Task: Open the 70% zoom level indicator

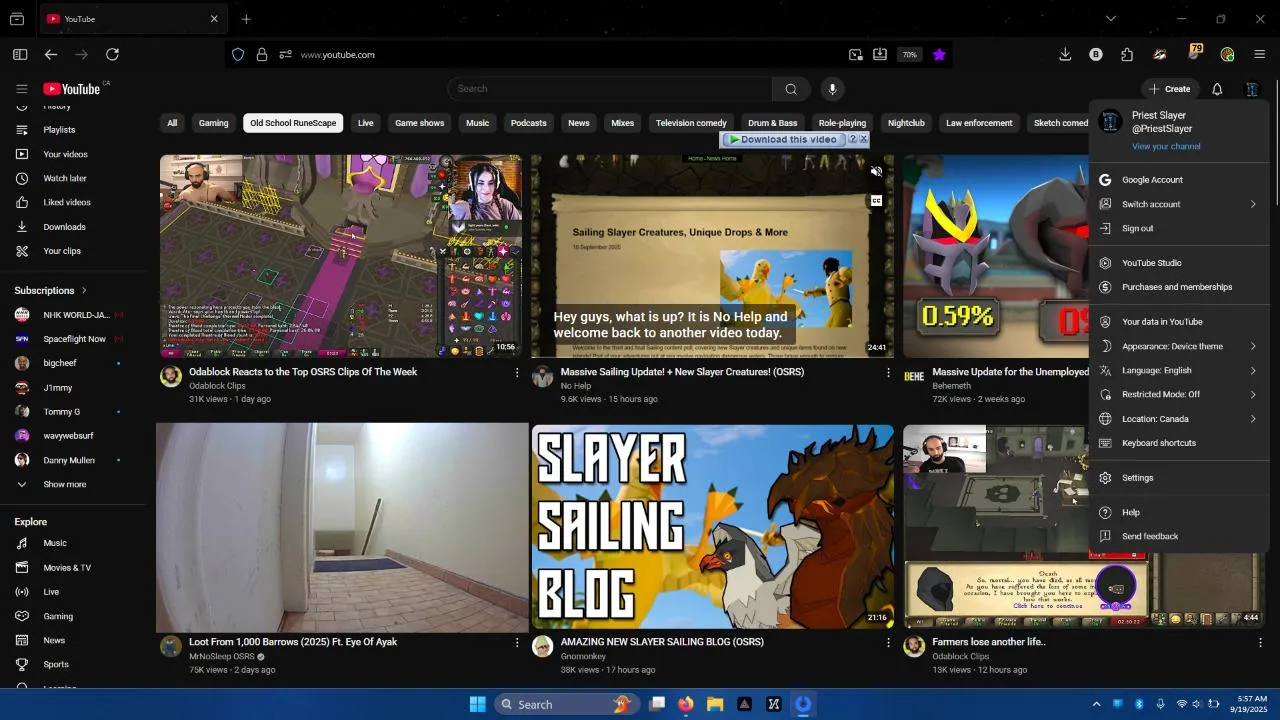Action: pos(909,55)
